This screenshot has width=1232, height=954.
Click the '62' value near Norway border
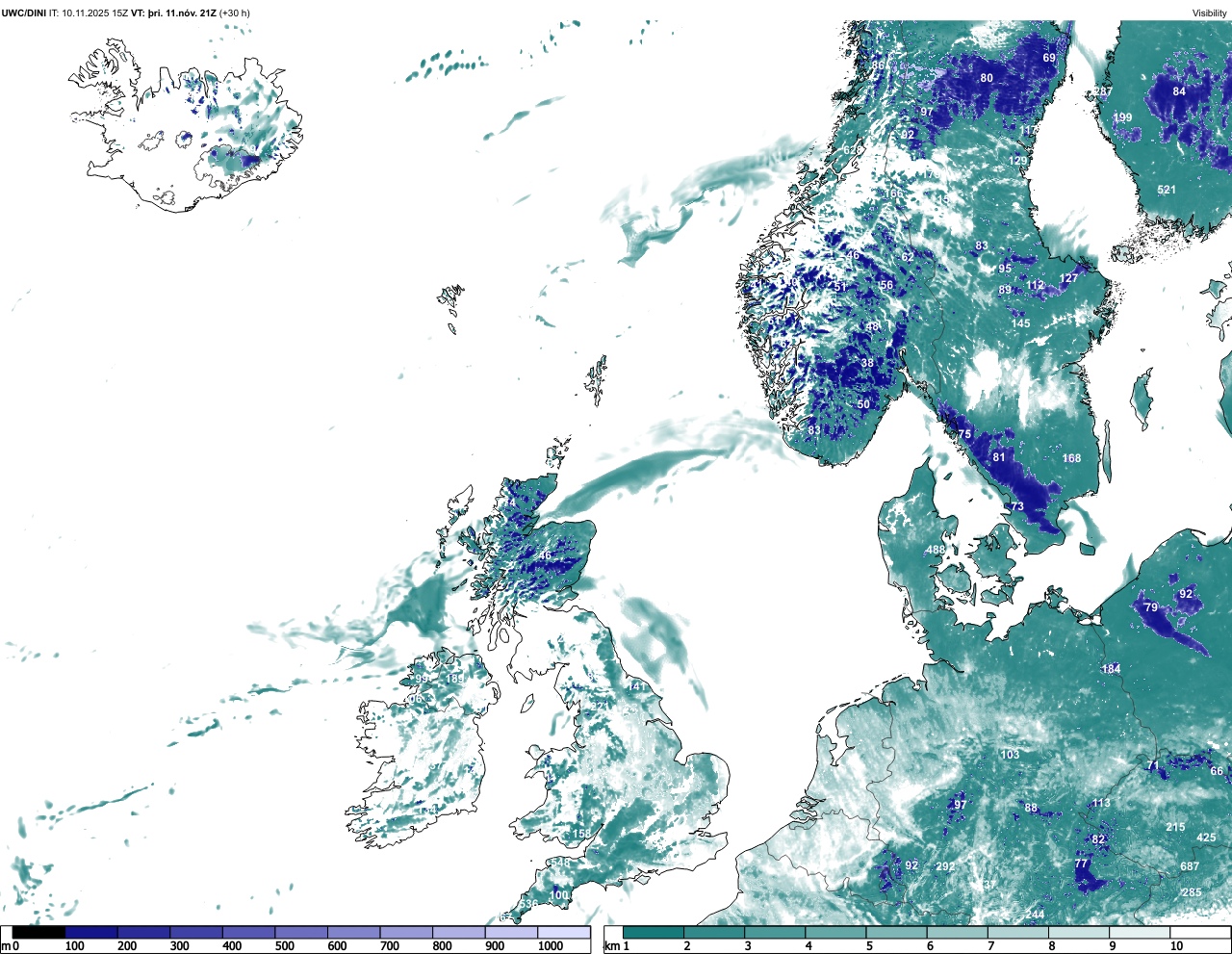[x=908, y=257]
